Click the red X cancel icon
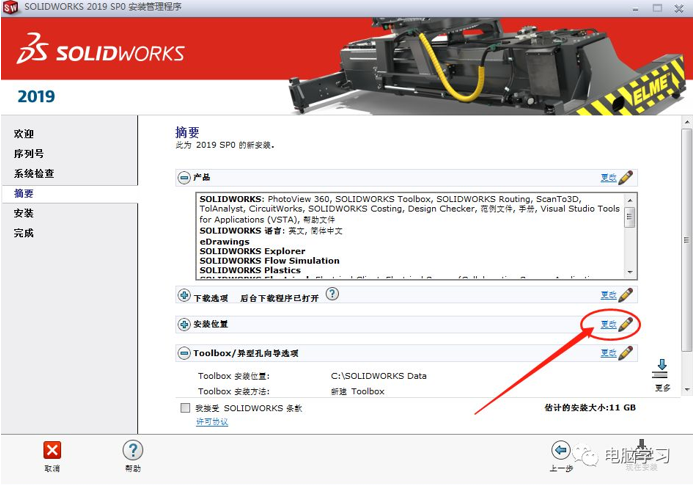The image size is (693, 485). point(52,451)
